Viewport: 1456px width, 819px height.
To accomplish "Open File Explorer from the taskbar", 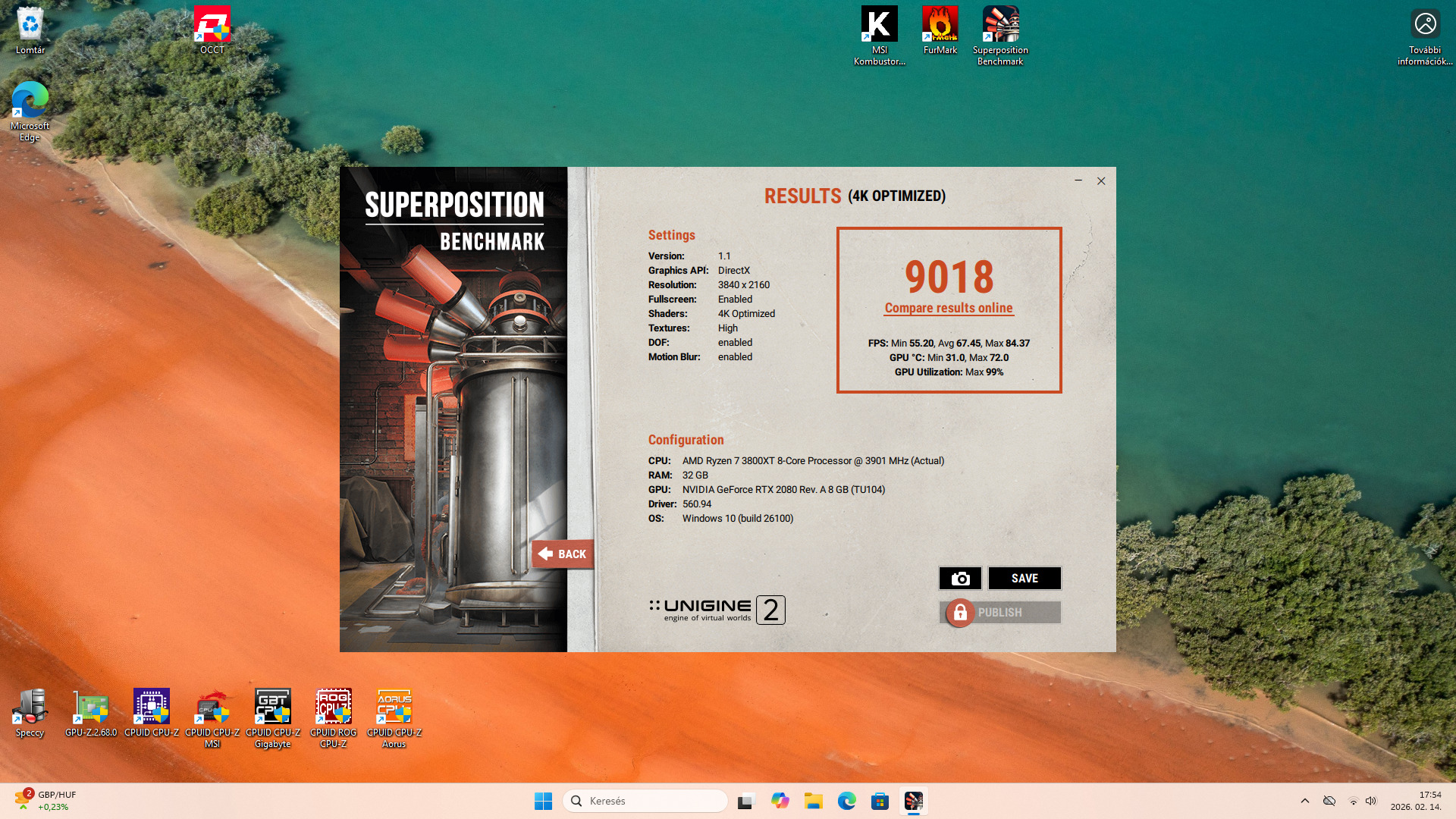I will (x=814, y=801).
